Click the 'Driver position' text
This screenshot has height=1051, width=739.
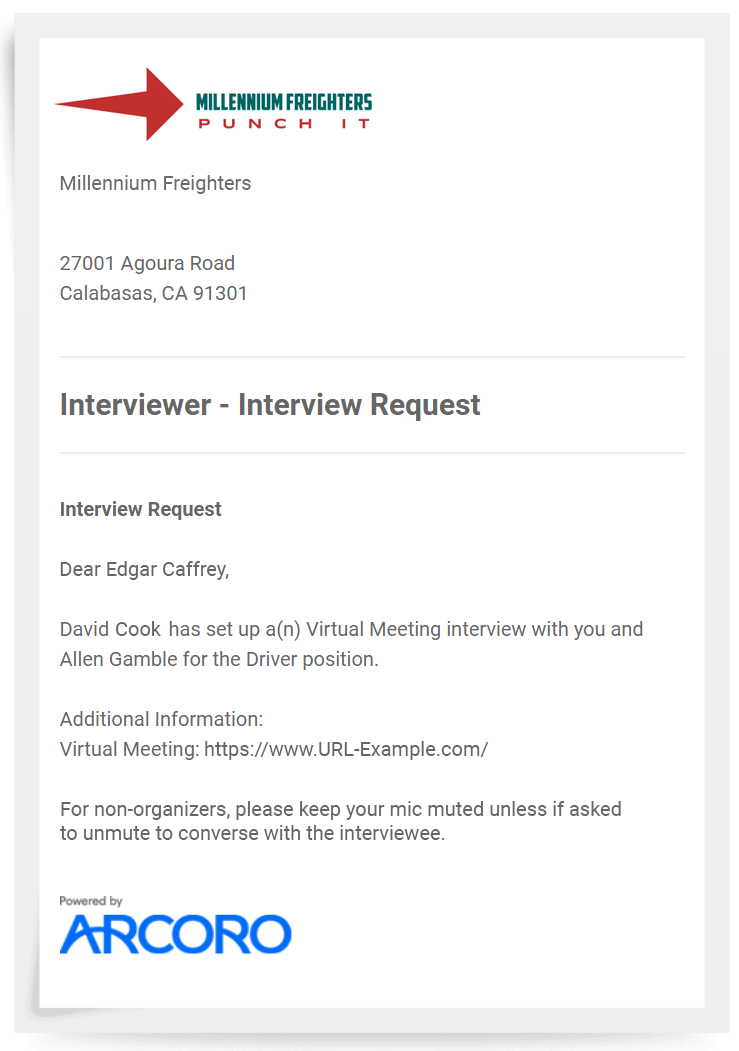[x=312, y=660]
